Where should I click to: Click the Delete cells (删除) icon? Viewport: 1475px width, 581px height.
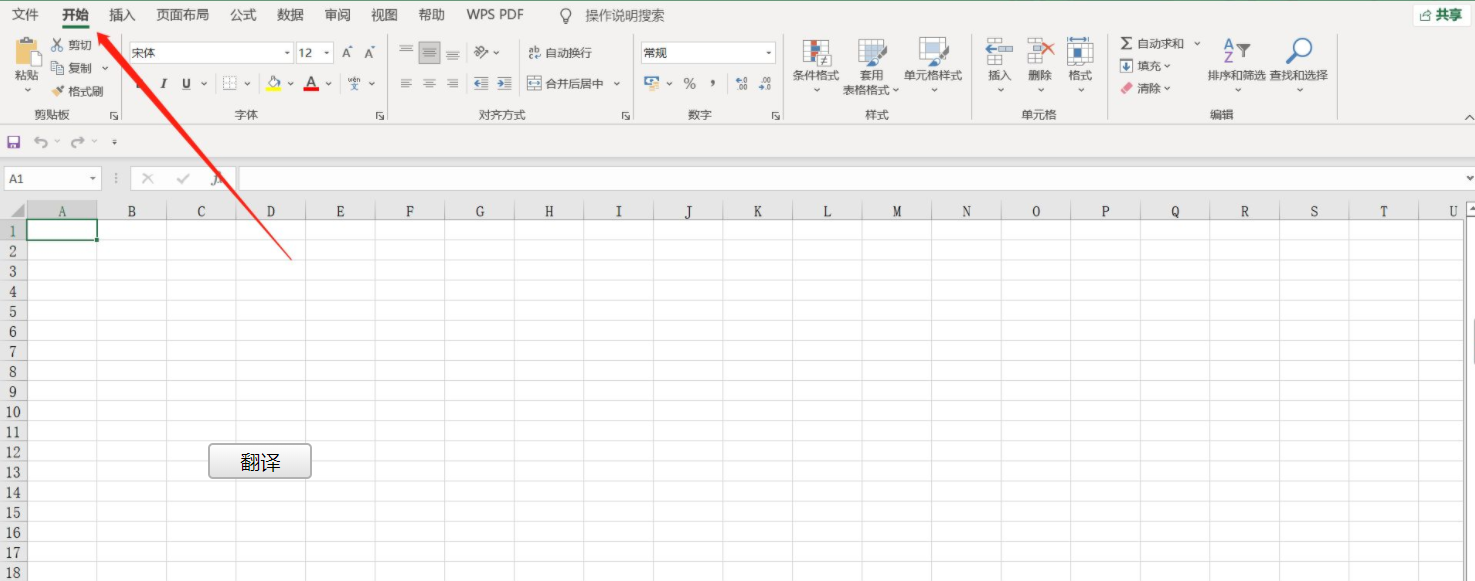tap(1040, 52)
